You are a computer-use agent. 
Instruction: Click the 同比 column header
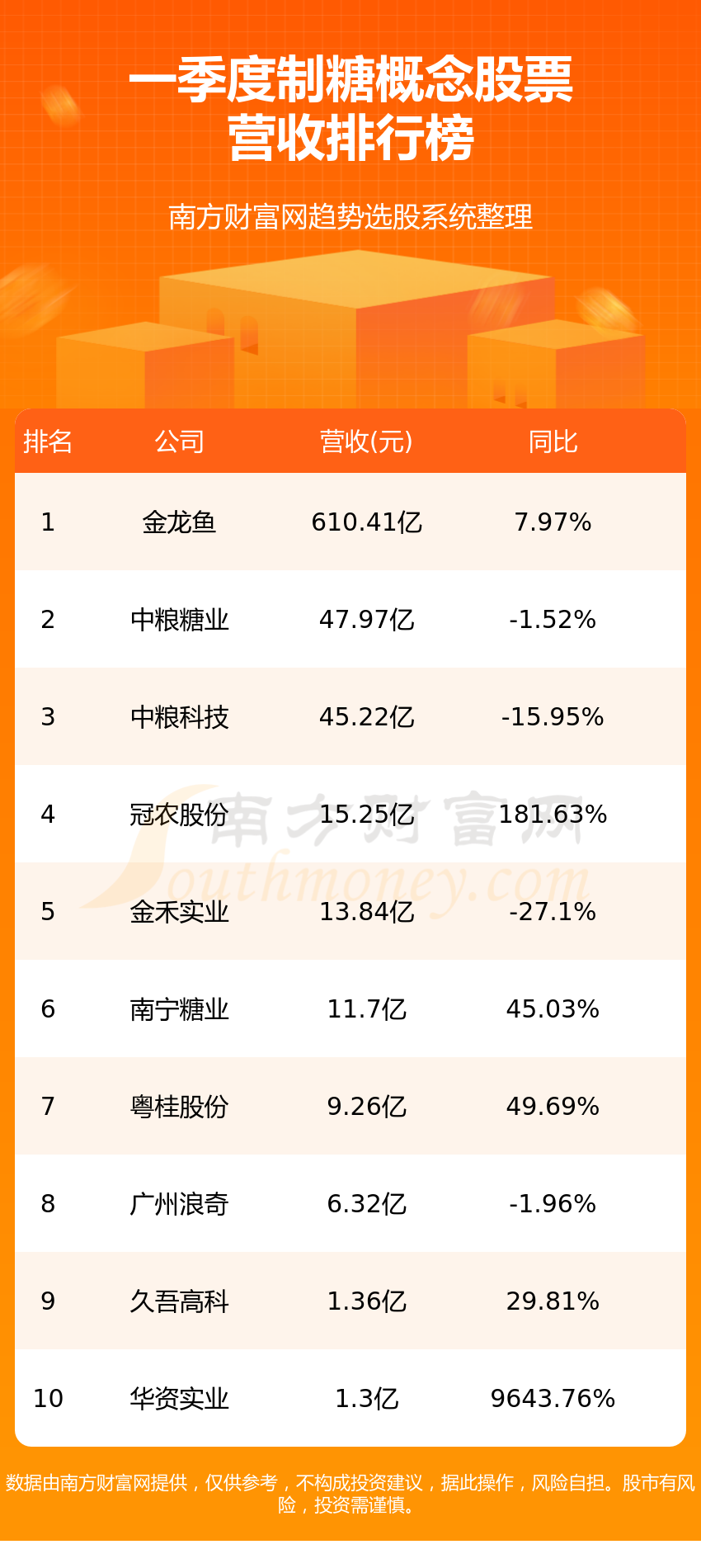point(553,442)
